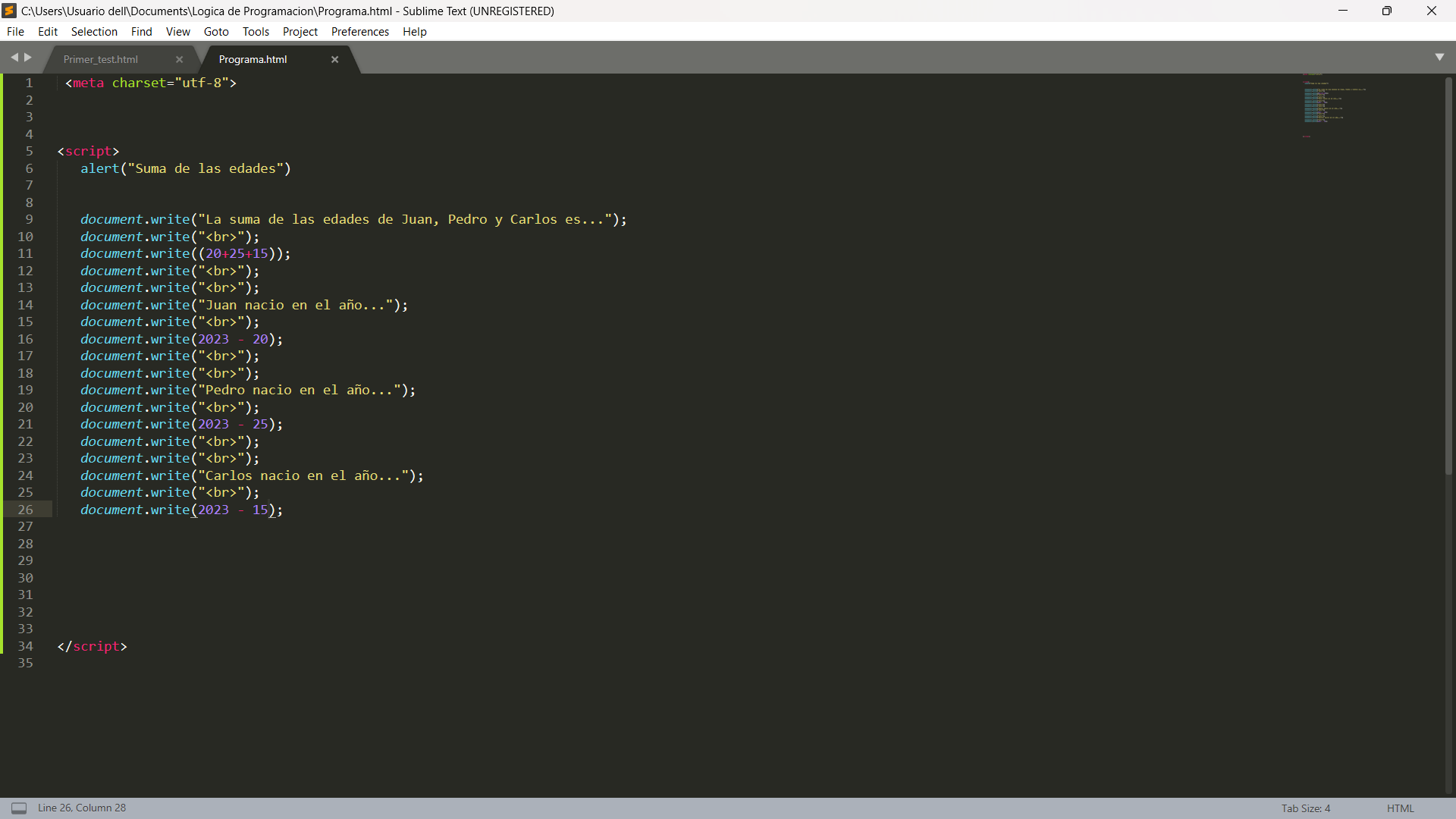Click the 2023 - 20 expression line

click(182, 339)
